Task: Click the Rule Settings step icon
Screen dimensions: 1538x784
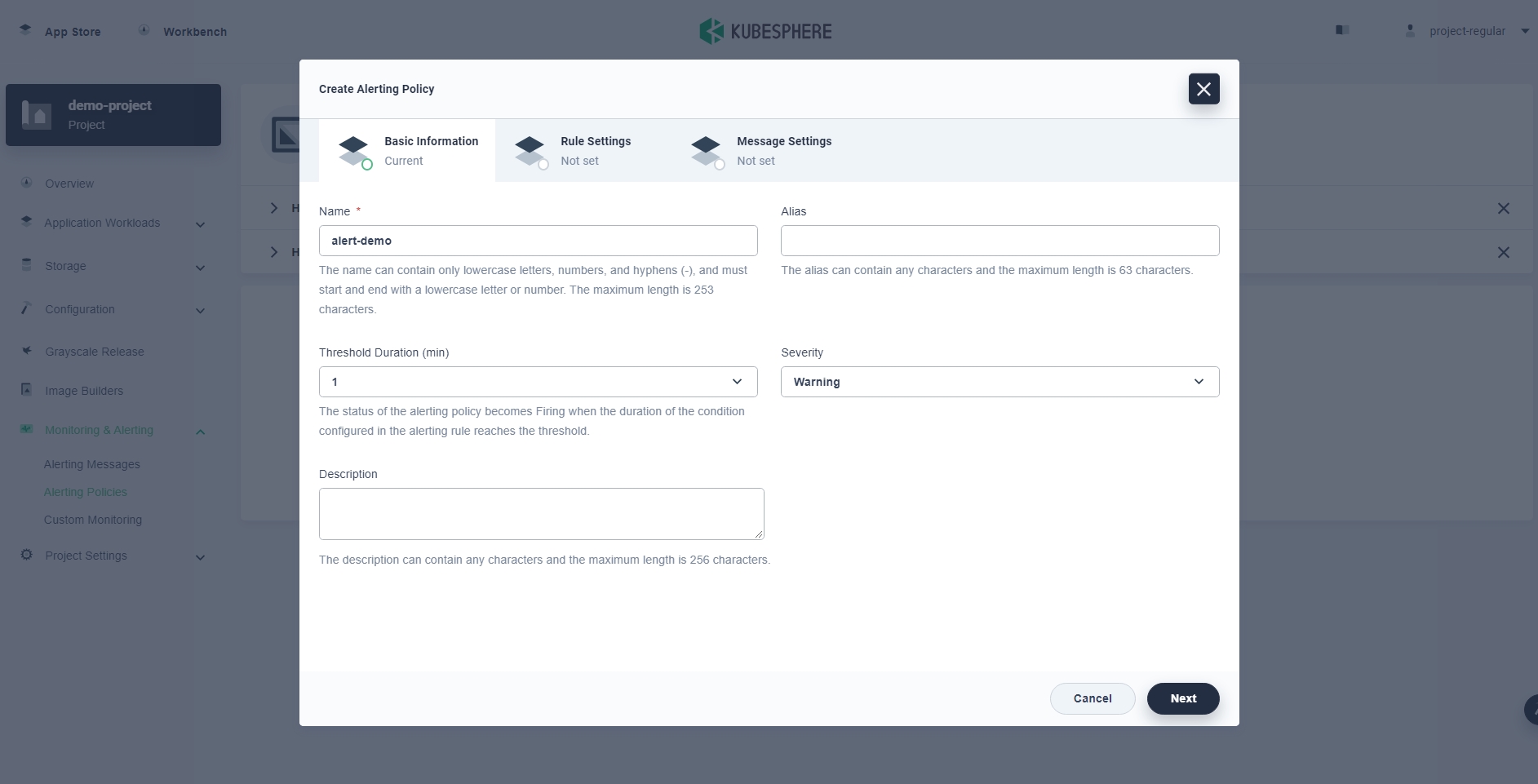Action: pyautogui.click(x=530, y=151)
